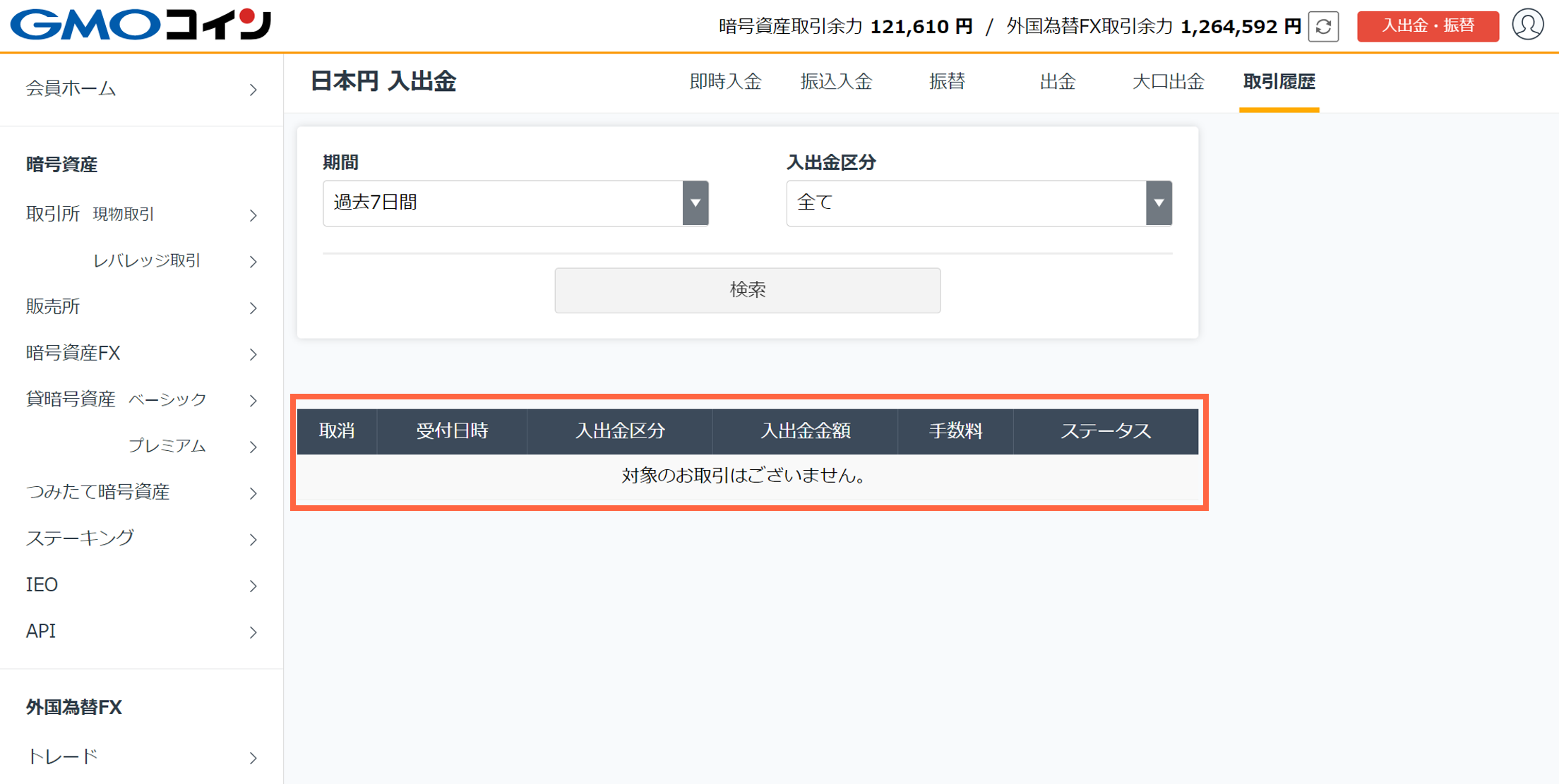Screen dimensions: 1559x784
Task: Click the GMOコイン logo
Action: [141, 25]
